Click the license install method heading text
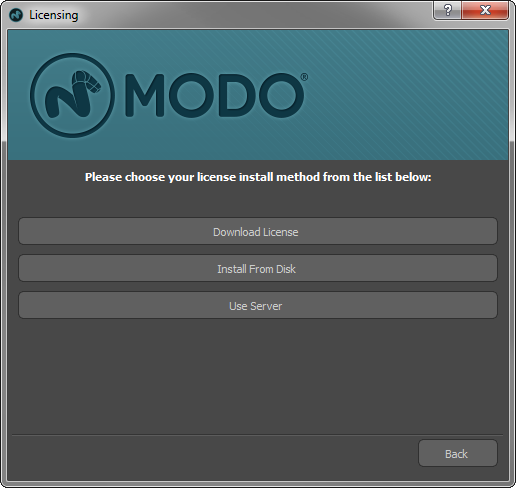 tap(258, 177)
